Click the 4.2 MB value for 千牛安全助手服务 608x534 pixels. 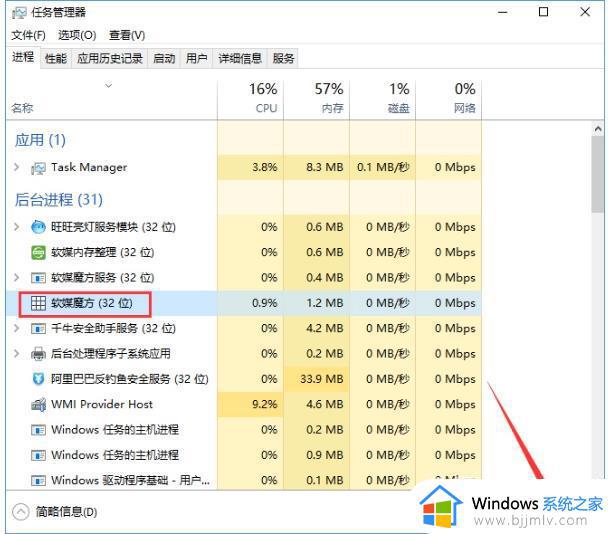click(325, 328)
